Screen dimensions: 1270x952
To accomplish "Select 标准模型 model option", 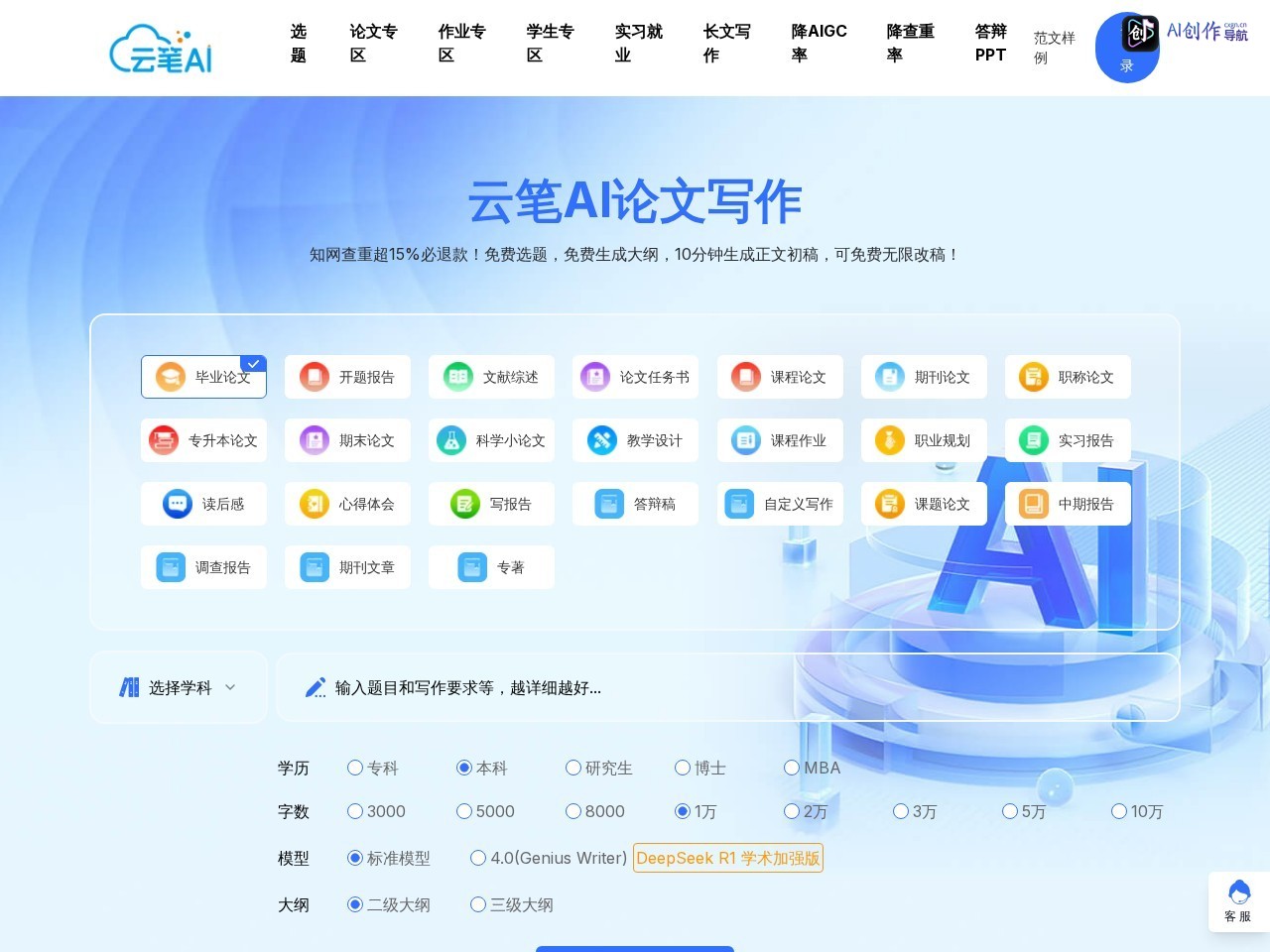I will [x=355, y=858].
